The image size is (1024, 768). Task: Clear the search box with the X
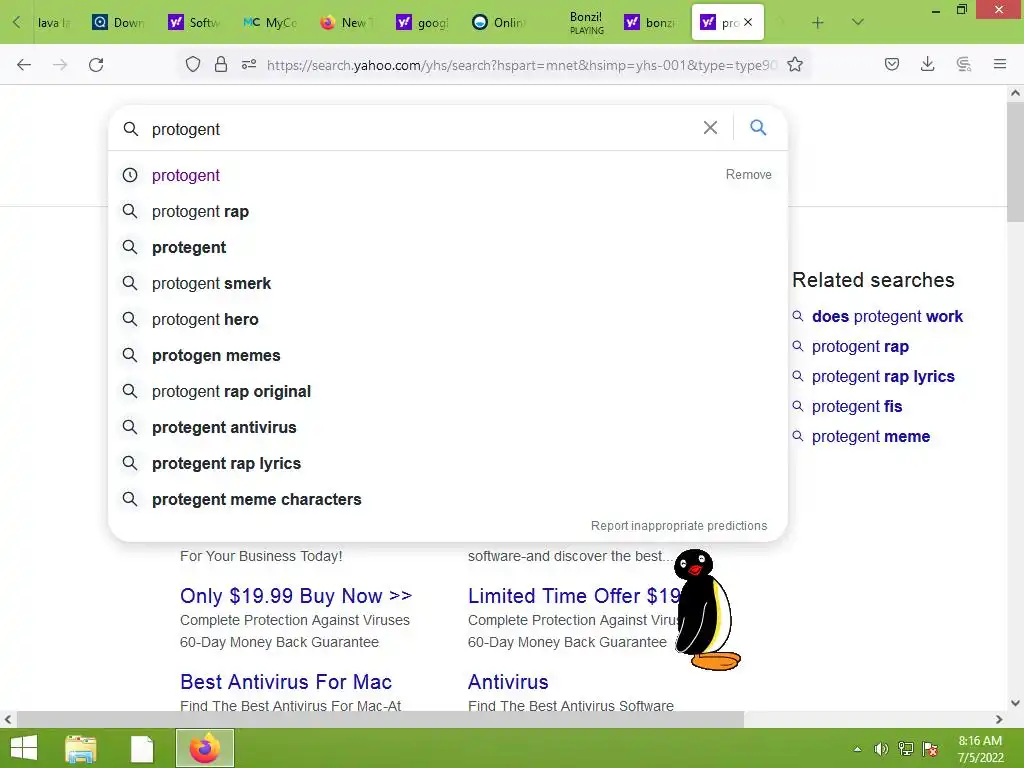pos(711,127)
